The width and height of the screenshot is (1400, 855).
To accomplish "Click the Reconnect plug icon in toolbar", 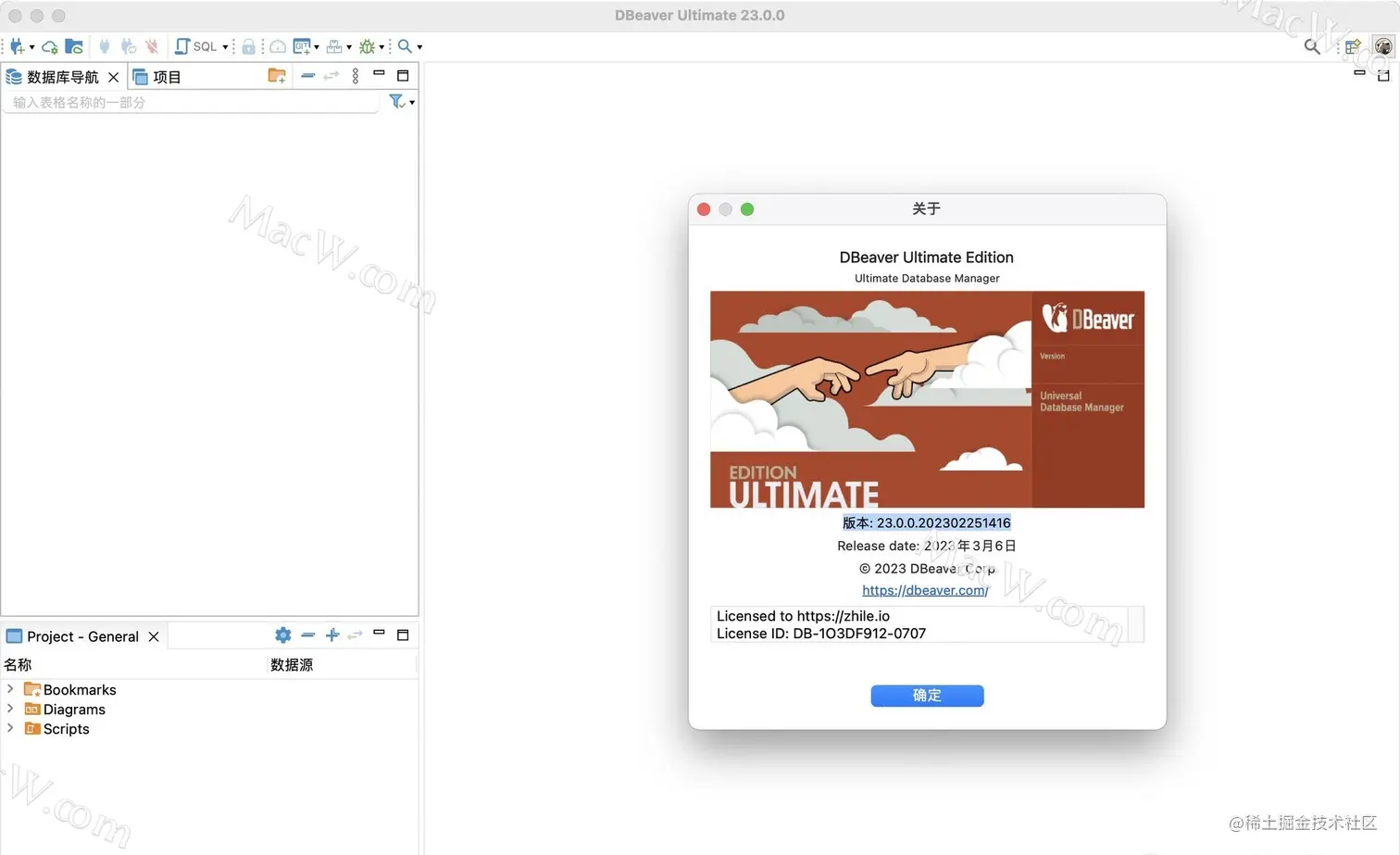I will [x=129, y=46].
